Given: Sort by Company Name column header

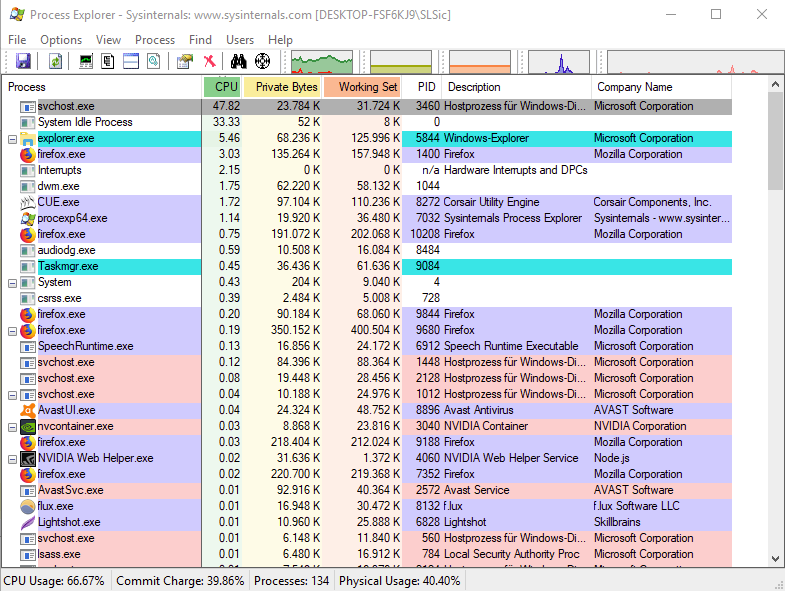Looking at the screenshot, I should pos(661,87).
